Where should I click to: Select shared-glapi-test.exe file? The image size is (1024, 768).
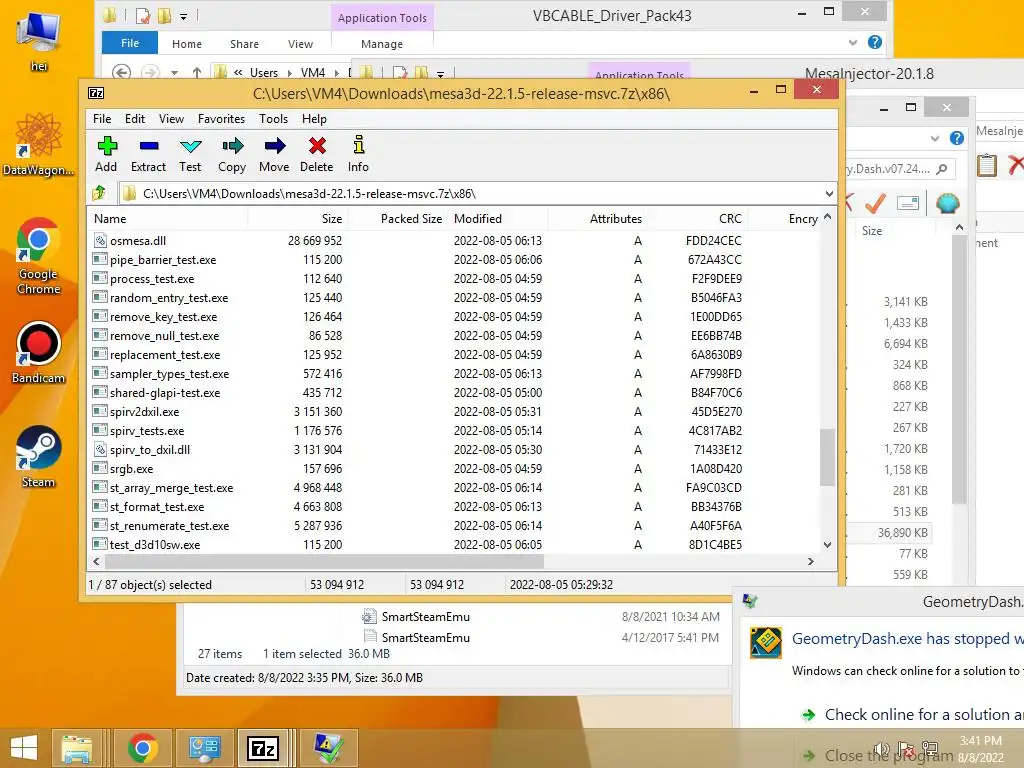(x=165, y=392)
